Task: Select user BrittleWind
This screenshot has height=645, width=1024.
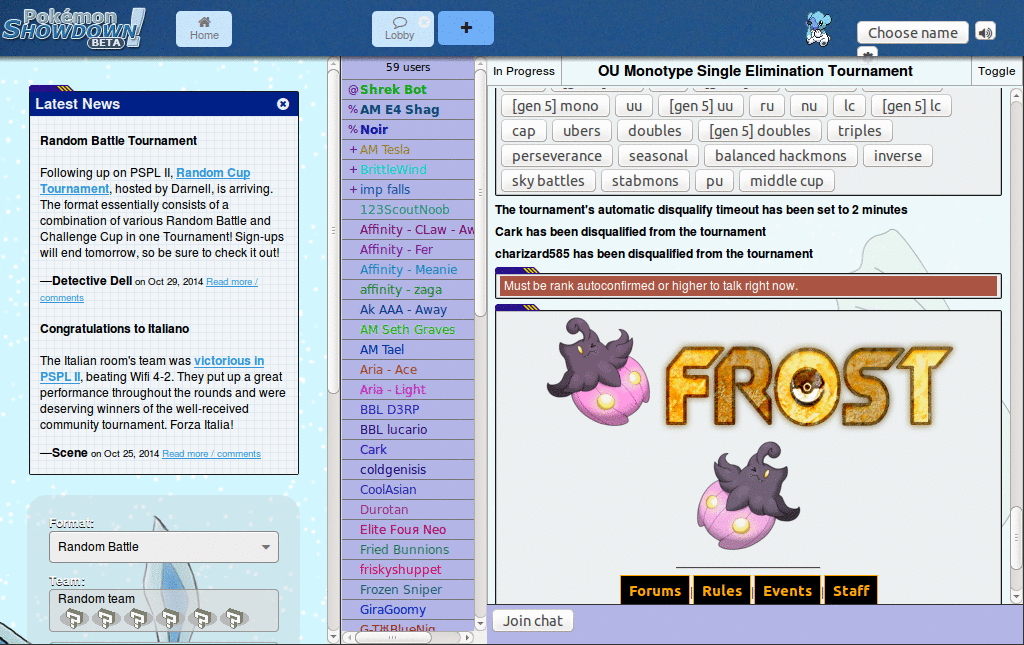Action: click(408, 170)
